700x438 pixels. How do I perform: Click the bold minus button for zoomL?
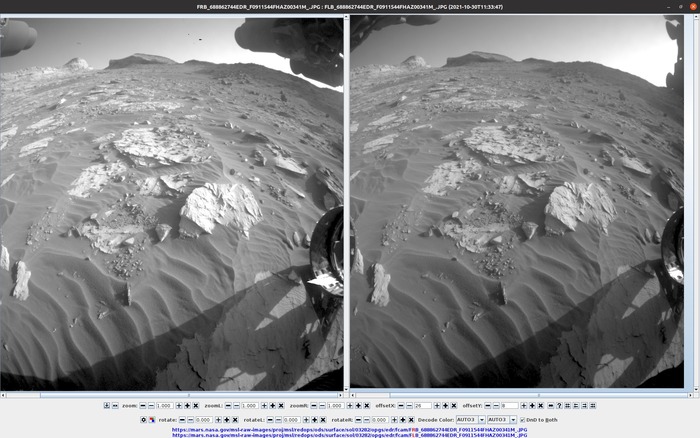click(x=228, y=405)
